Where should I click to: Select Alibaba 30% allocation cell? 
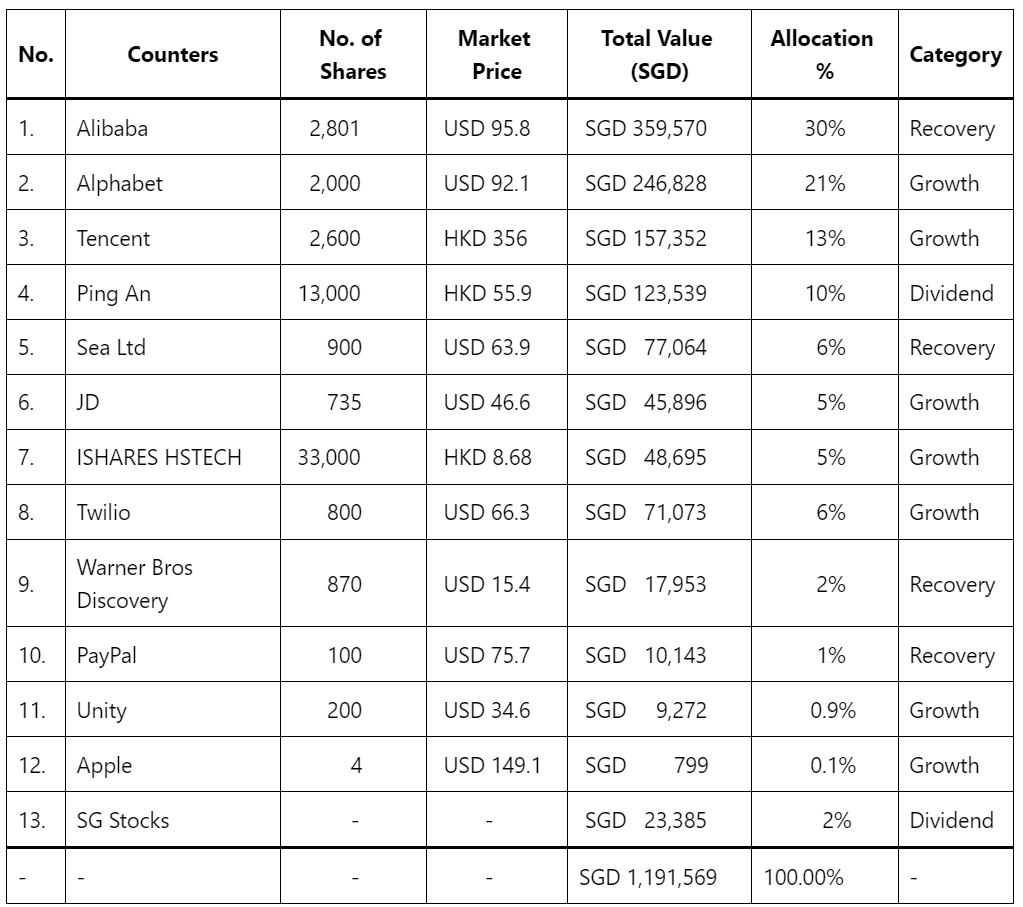[825, 127]
